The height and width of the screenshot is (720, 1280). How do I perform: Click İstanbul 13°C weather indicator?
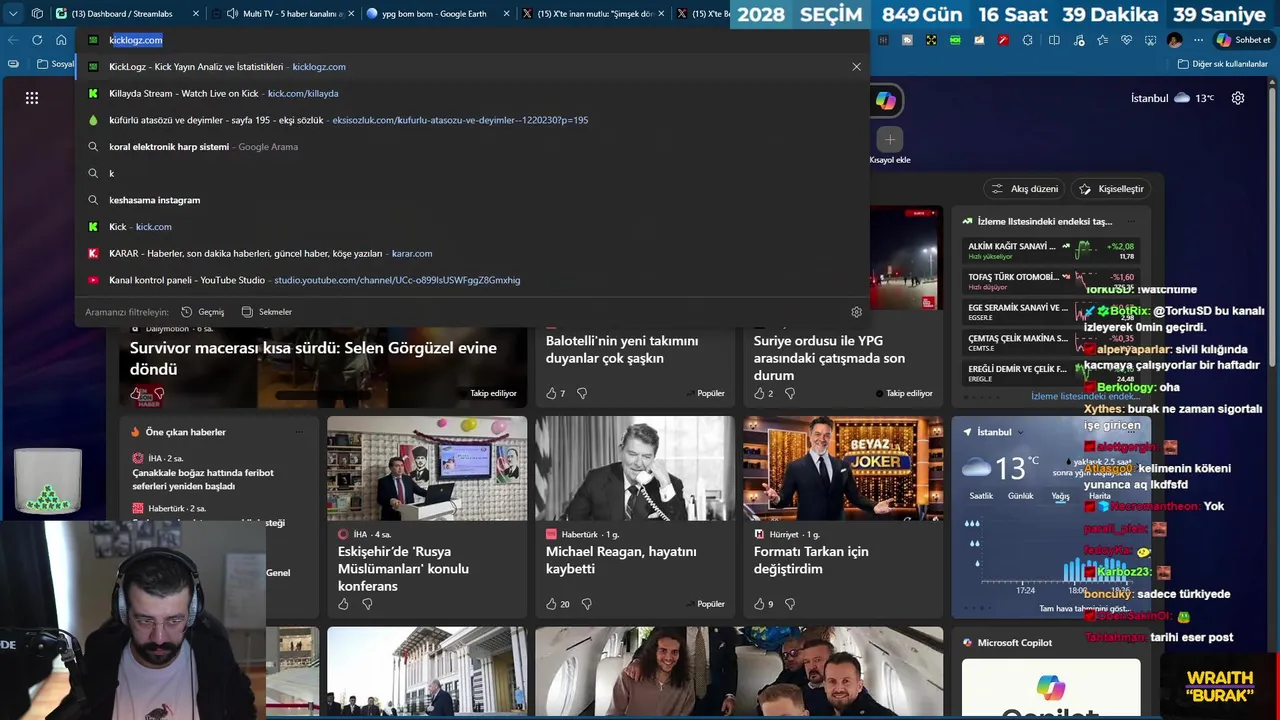coord(1172,98)
